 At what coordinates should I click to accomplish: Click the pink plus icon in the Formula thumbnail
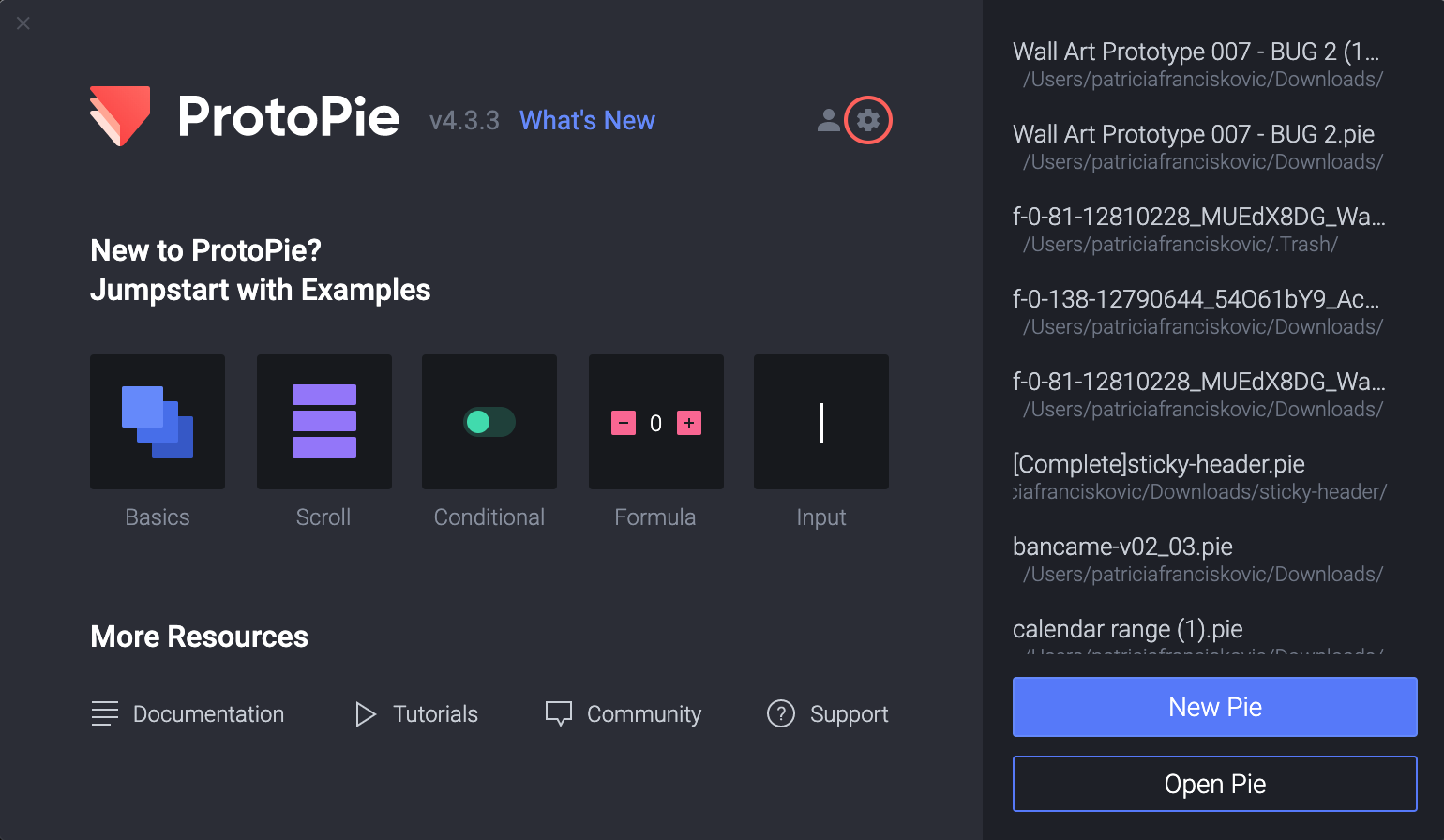[x=689, y=423]
